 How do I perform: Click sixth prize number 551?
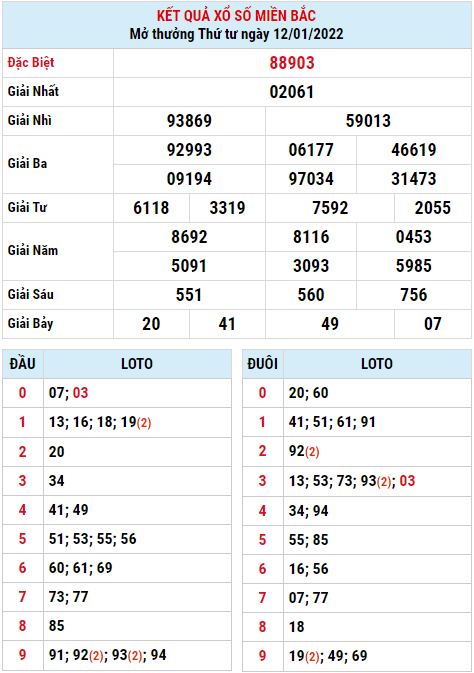189,295
